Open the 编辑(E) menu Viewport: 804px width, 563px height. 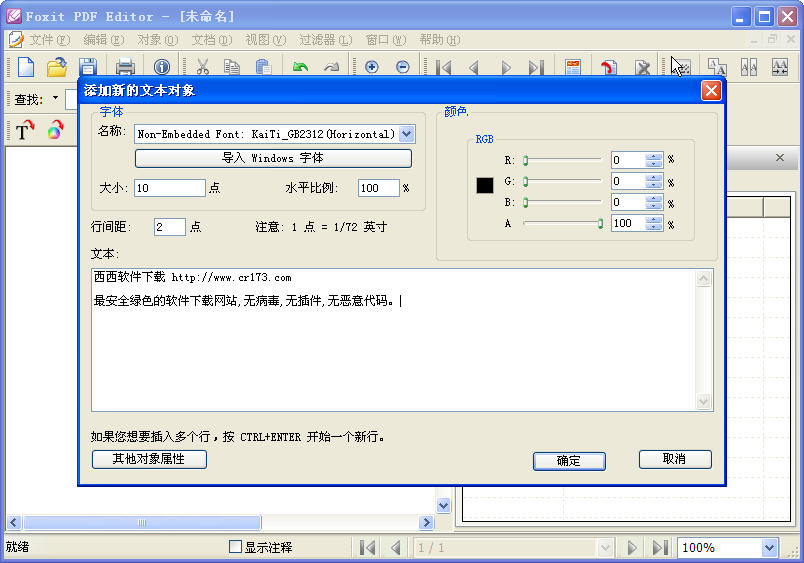point(104,39)
